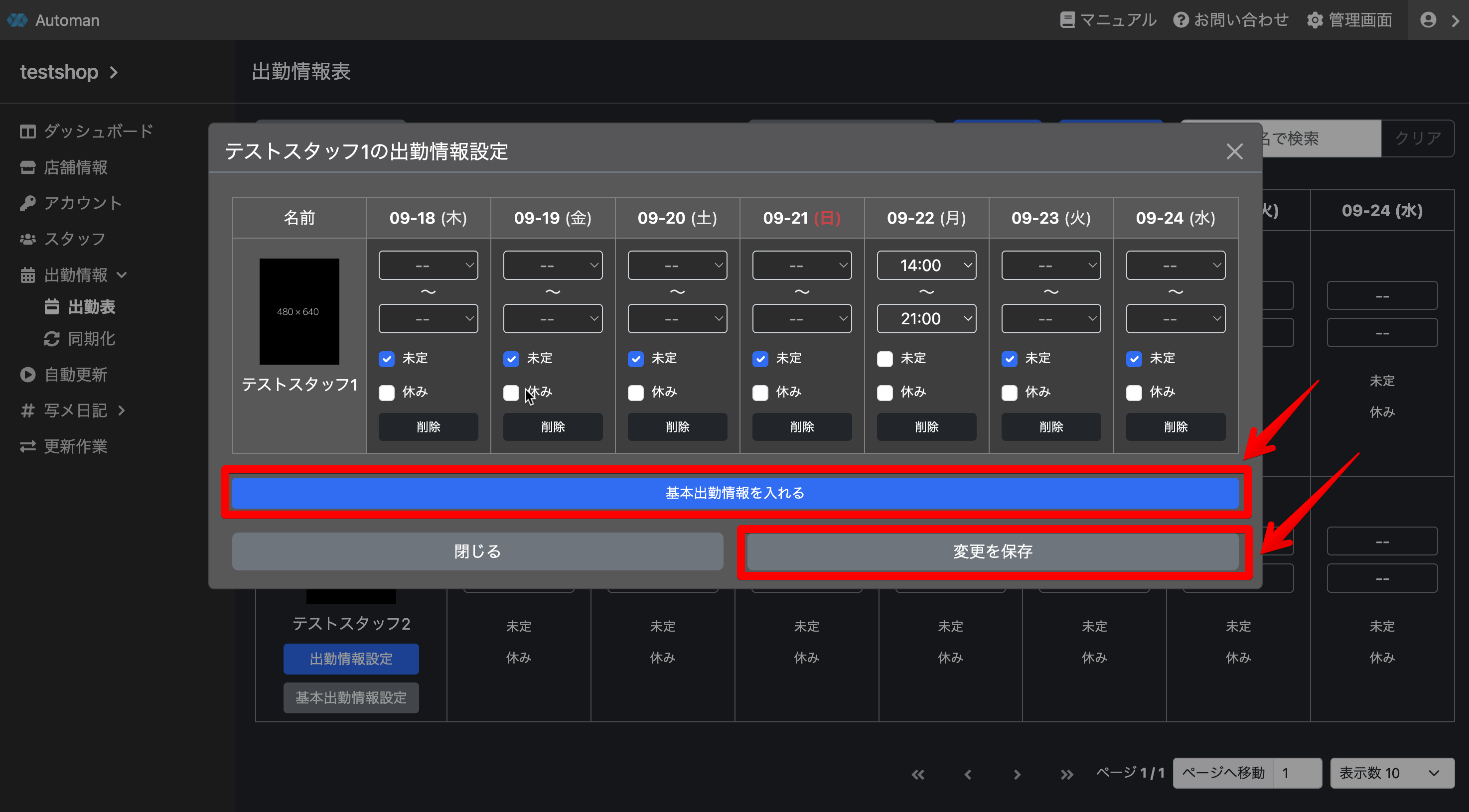Click the 管理画面 gear icon
Image resolution: width=1469 pixels, height=812 pixels.
1315,20
